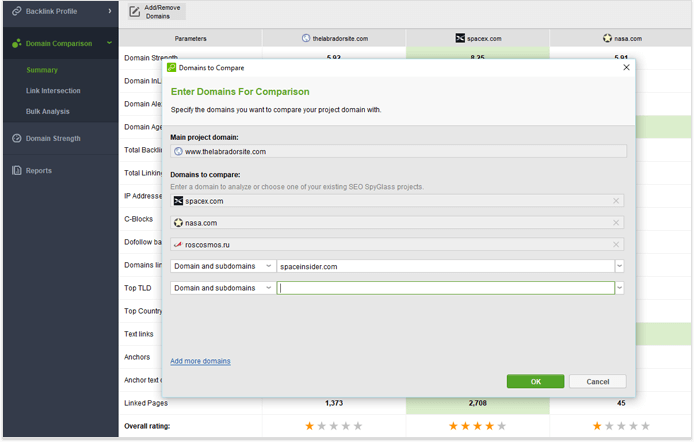Remove spacex.com from comparison list
The image size is (694, 442).
point(616,201)
